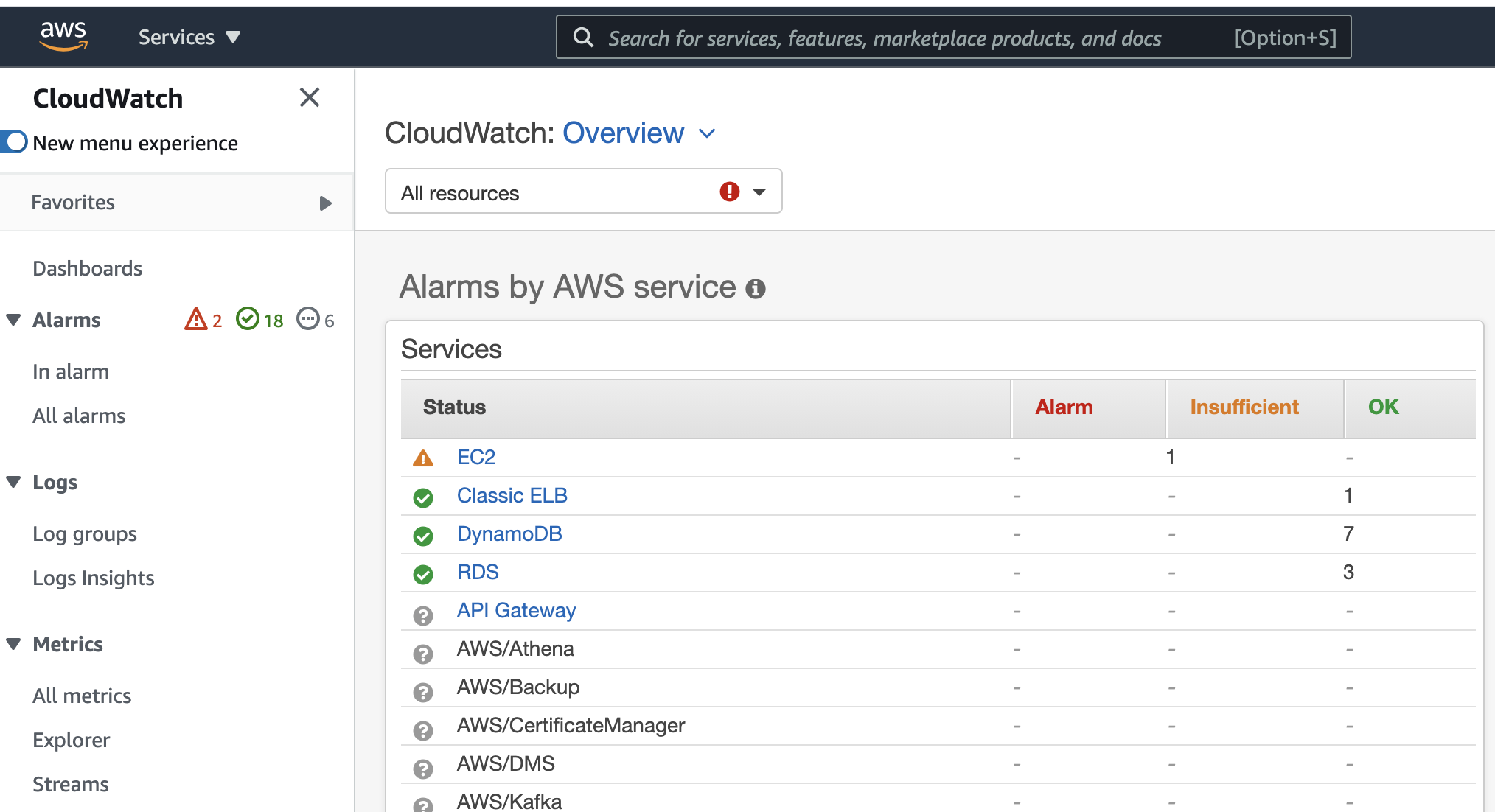
Task: Click the green OK alarms icon showing 18
Action: coord(247,319)
